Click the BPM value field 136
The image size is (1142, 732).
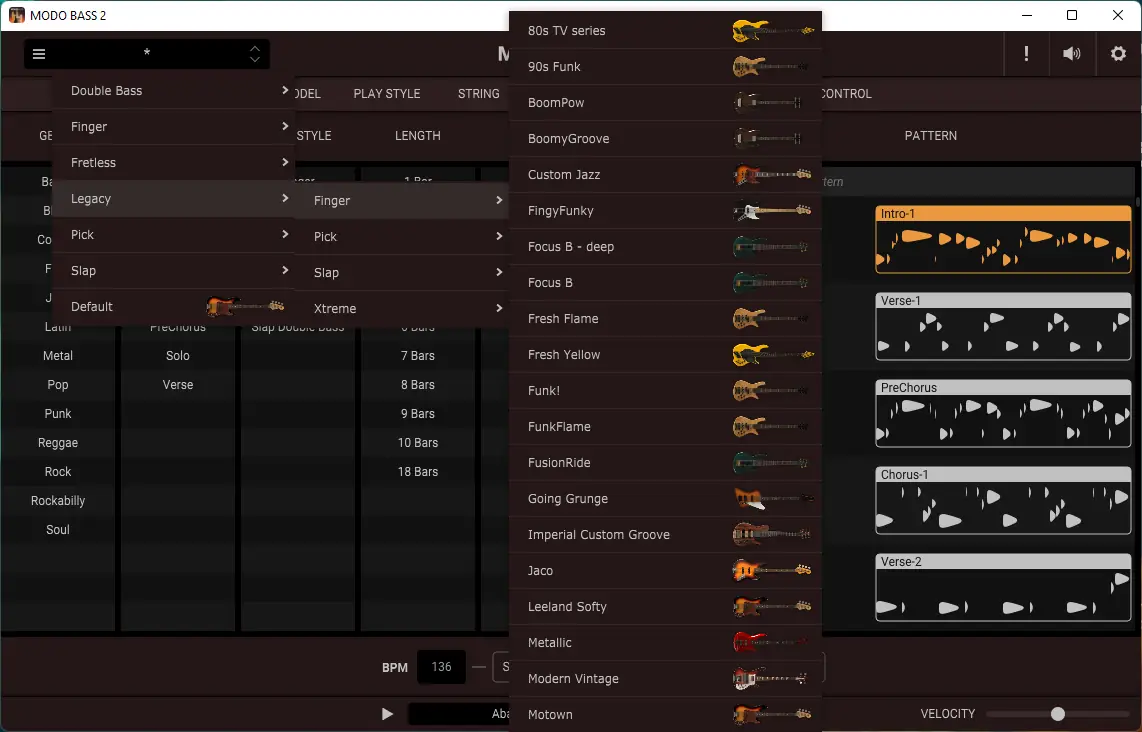[x=441, y=667]
